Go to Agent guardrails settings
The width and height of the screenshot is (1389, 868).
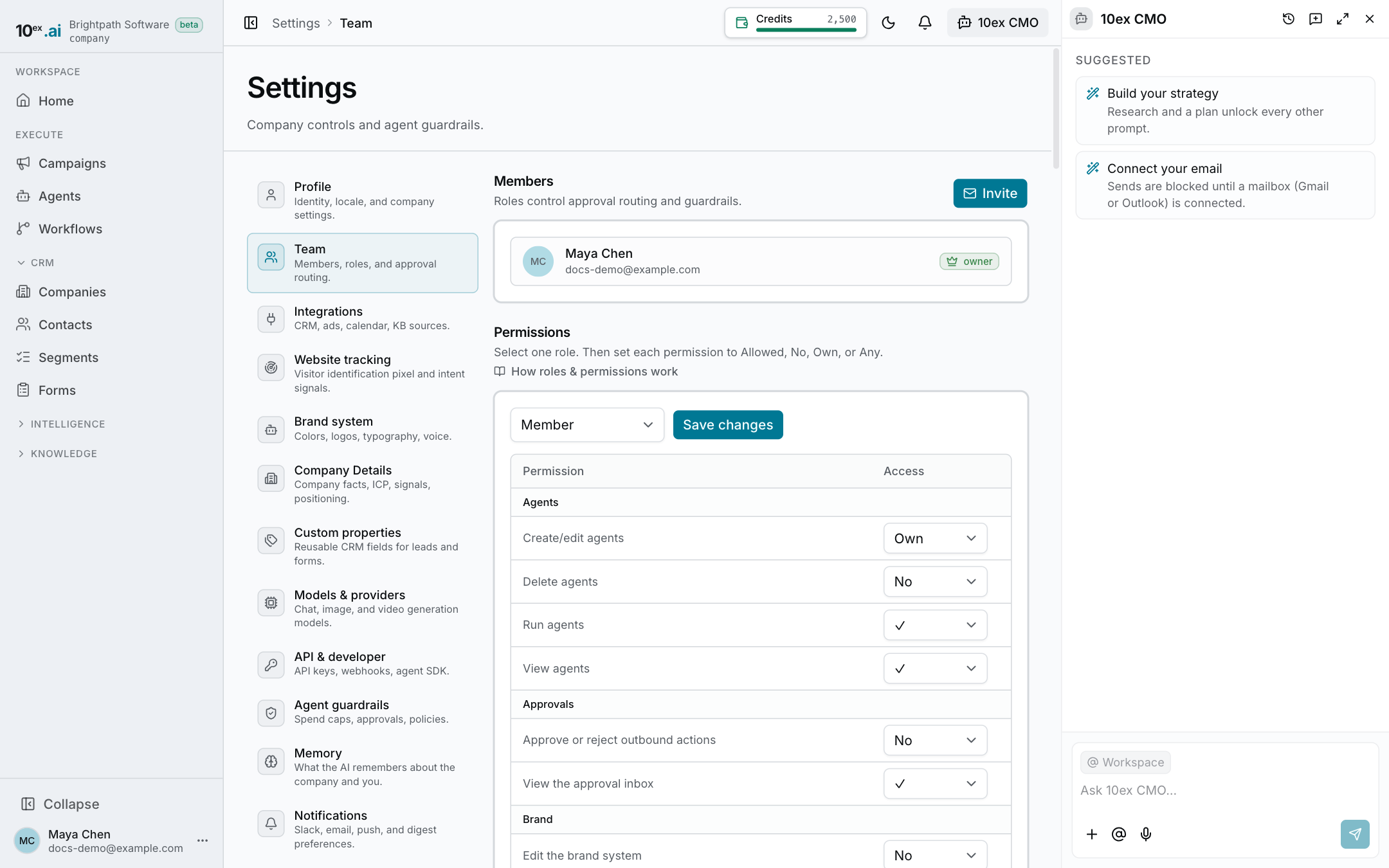click(363, 712)
